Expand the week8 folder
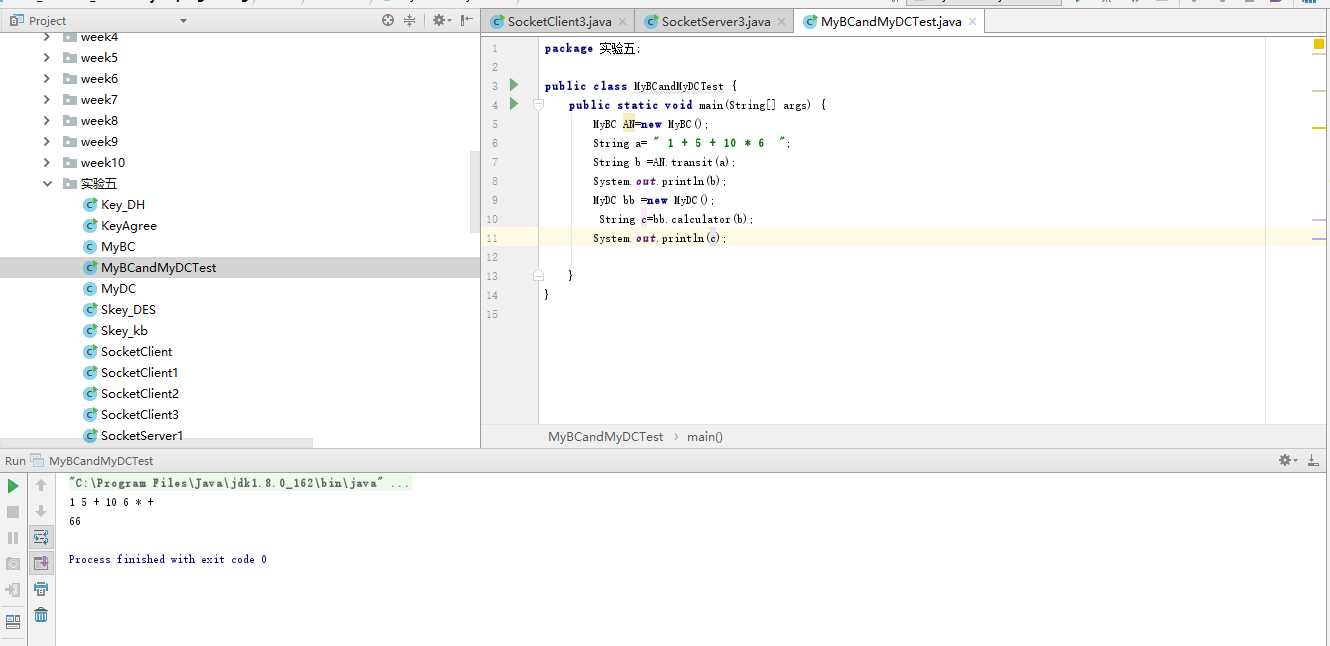Viewport: 1330px width, 646px height. 47,121
